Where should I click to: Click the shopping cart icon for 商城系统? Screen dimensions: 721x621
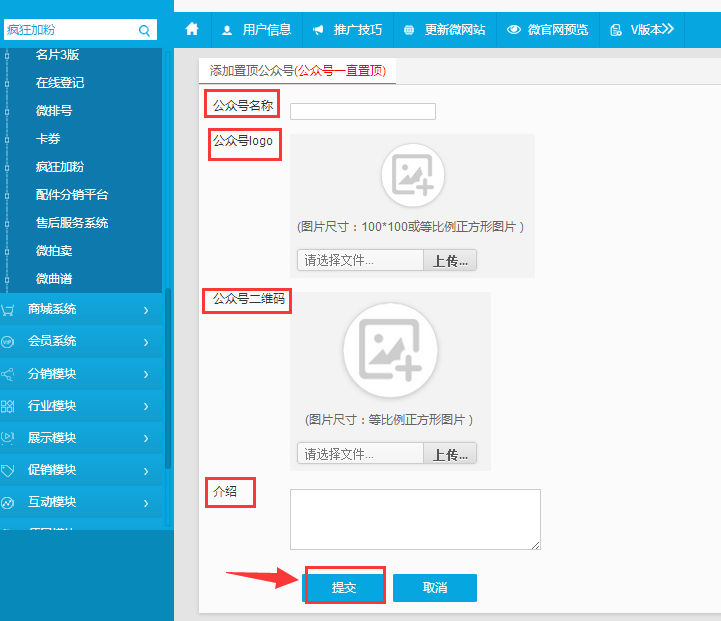(8, 310)
